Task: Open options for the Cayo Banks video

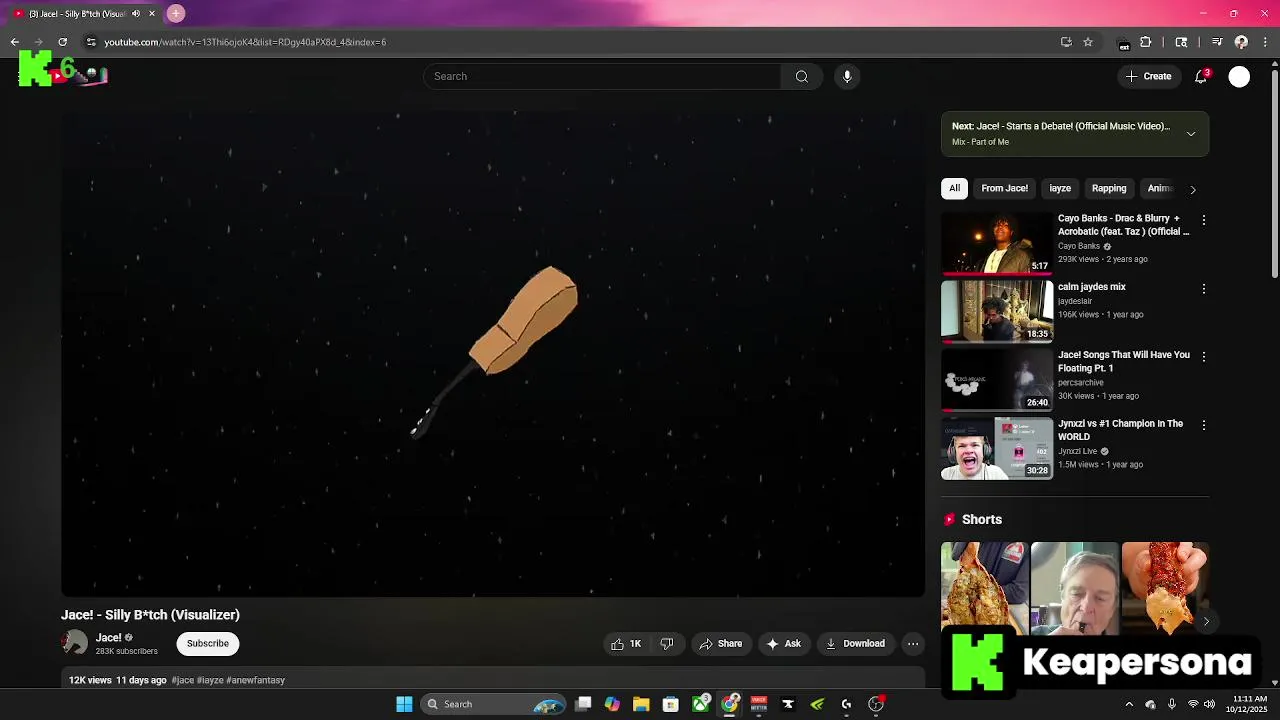Action: (1204, 220)
